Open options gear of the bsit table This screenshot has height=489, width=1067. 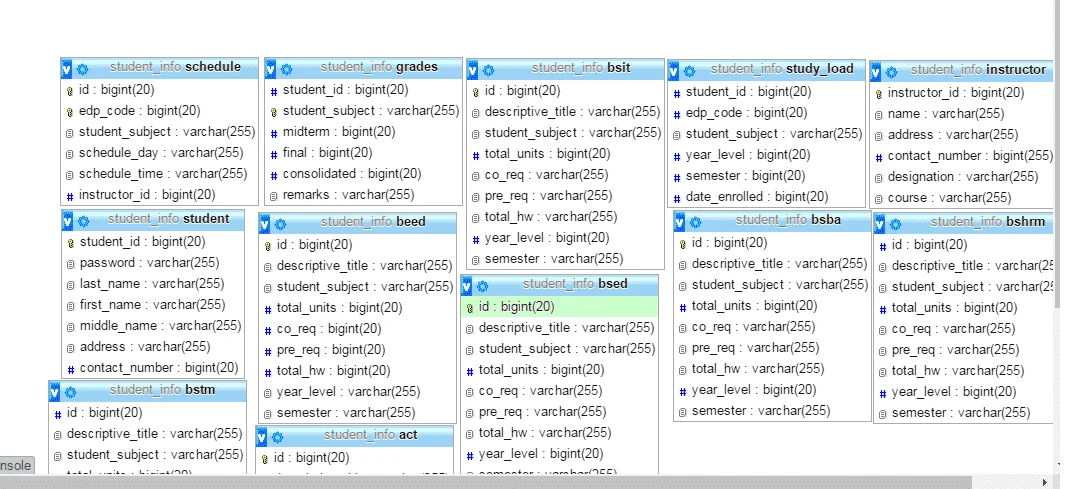coord(489,70)
